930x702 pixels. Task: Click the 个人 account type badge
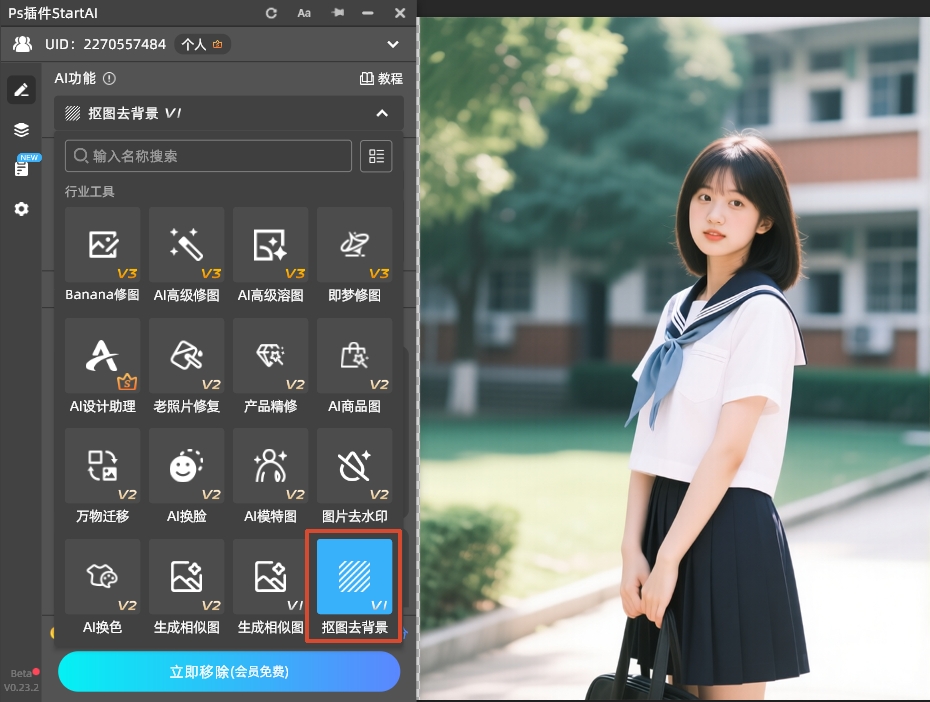(203, 44)
